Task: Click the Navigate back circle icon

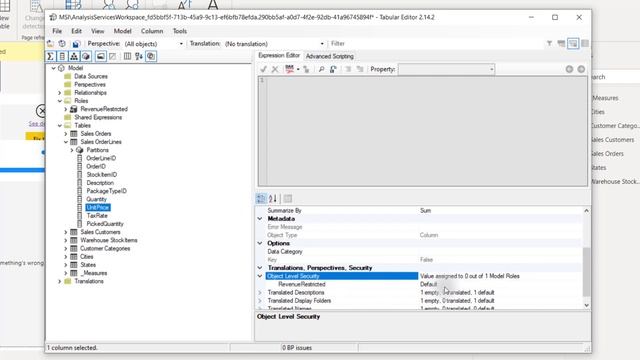Action: tap(569, 69)
